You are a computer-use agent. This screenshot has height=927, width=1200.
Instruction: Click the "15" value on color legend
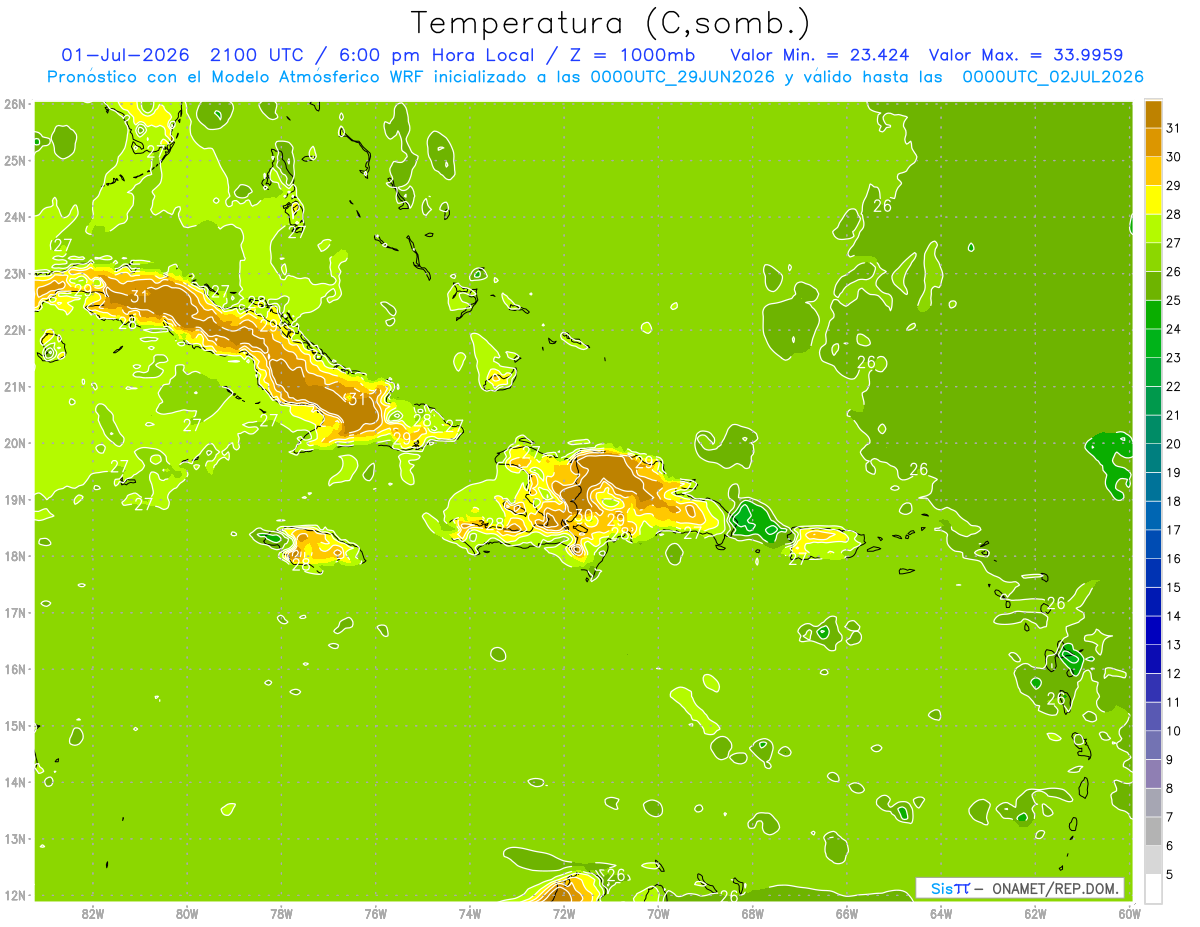click(x=1173, y=587)
